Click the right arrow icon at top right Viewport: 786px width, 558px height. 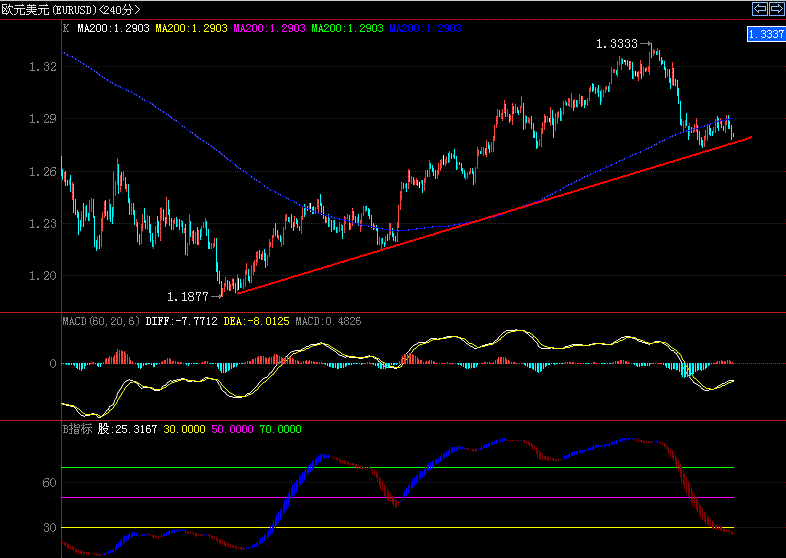click(x=776, y=9)
